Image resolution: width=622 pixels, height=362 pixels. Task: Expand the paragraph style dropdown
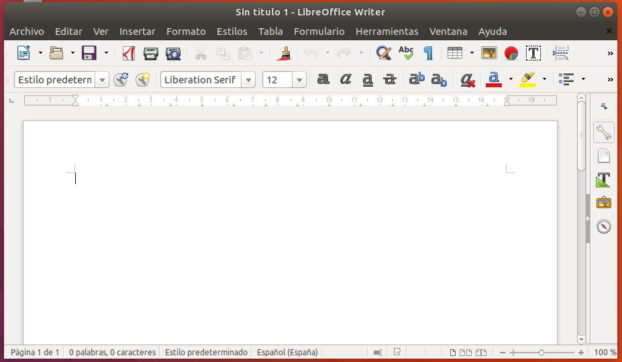point(102,80)
